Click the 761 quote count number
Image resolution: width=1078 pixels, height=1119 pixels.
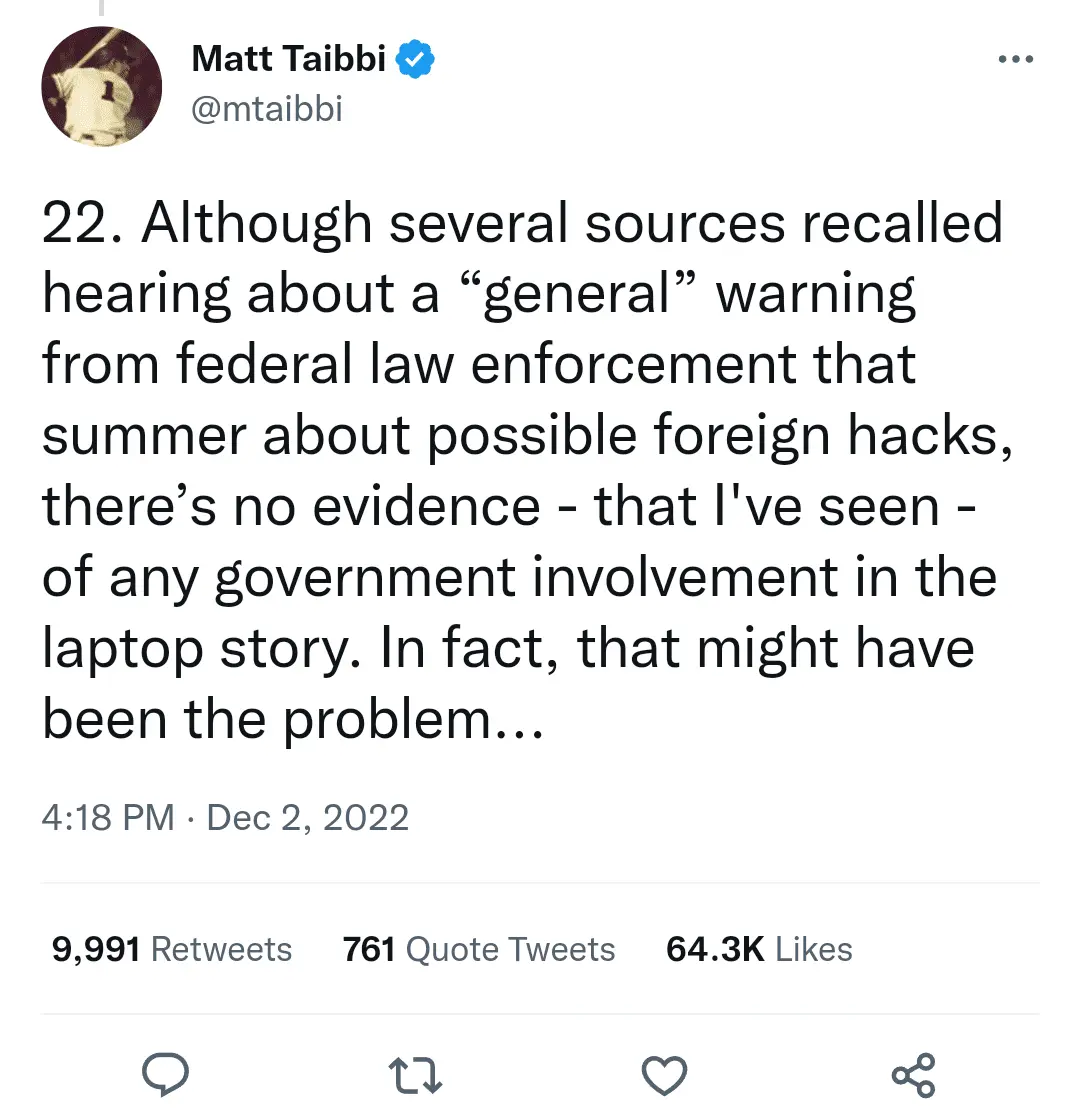coord(368,949)
